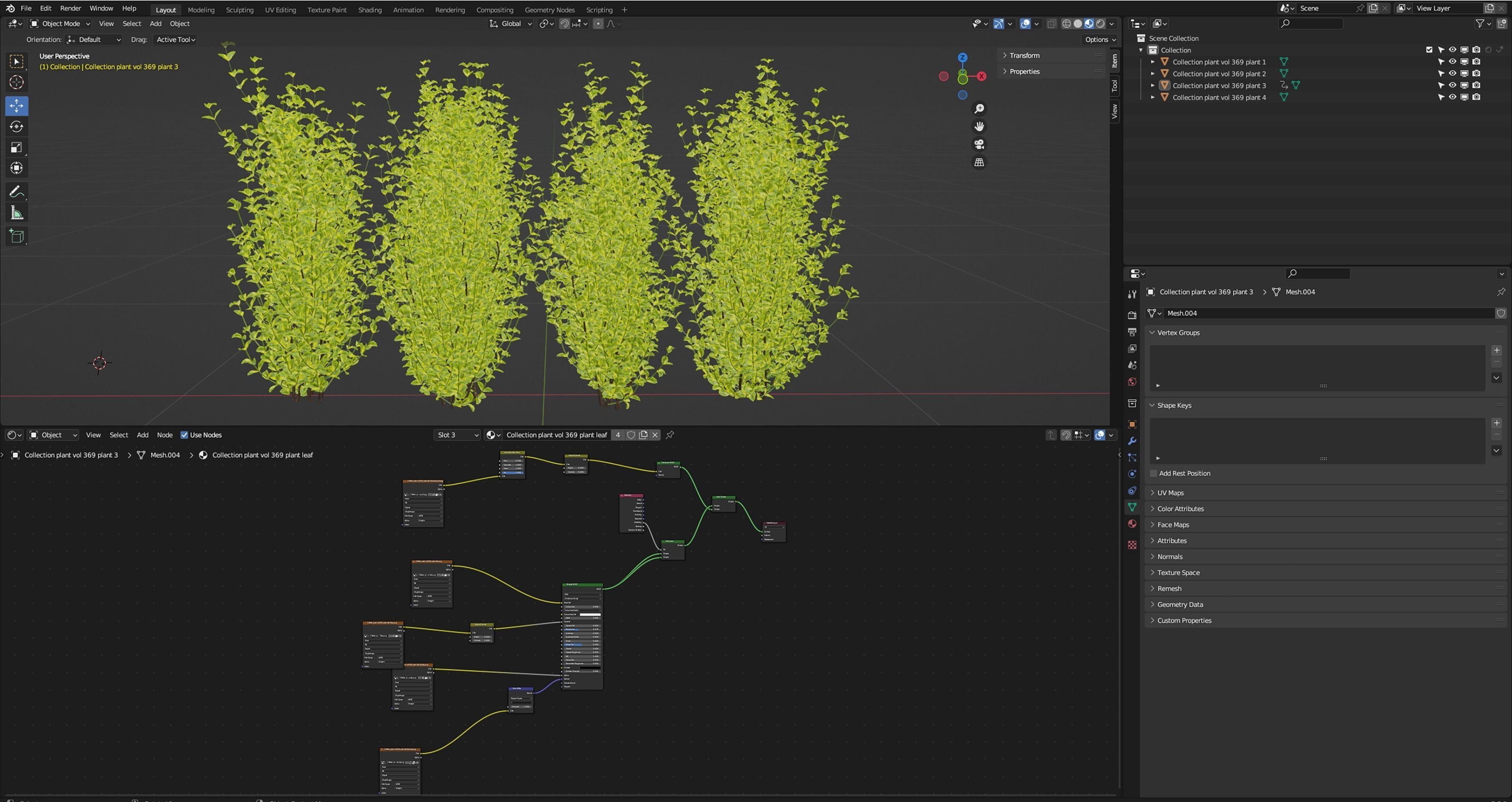Open the Output properties tab icon
The image size is (1512, 802).
pos(1132,332)
